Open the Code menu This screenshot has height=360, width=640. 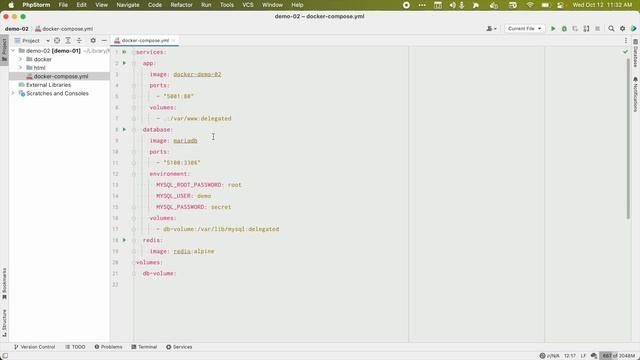155,5
